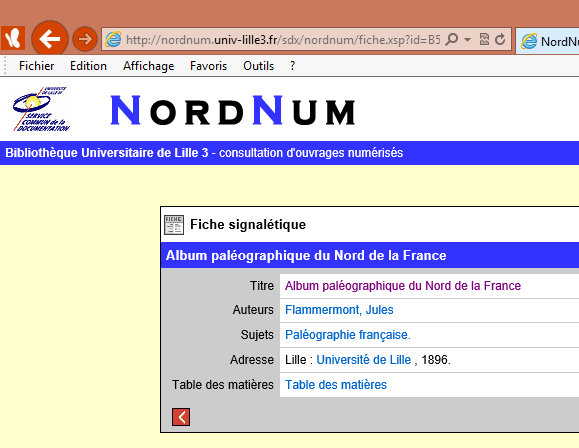This screenshot has width=579, height=448.
Task: Click the Fiche signalétique card icon
Action: coord(174,225)
